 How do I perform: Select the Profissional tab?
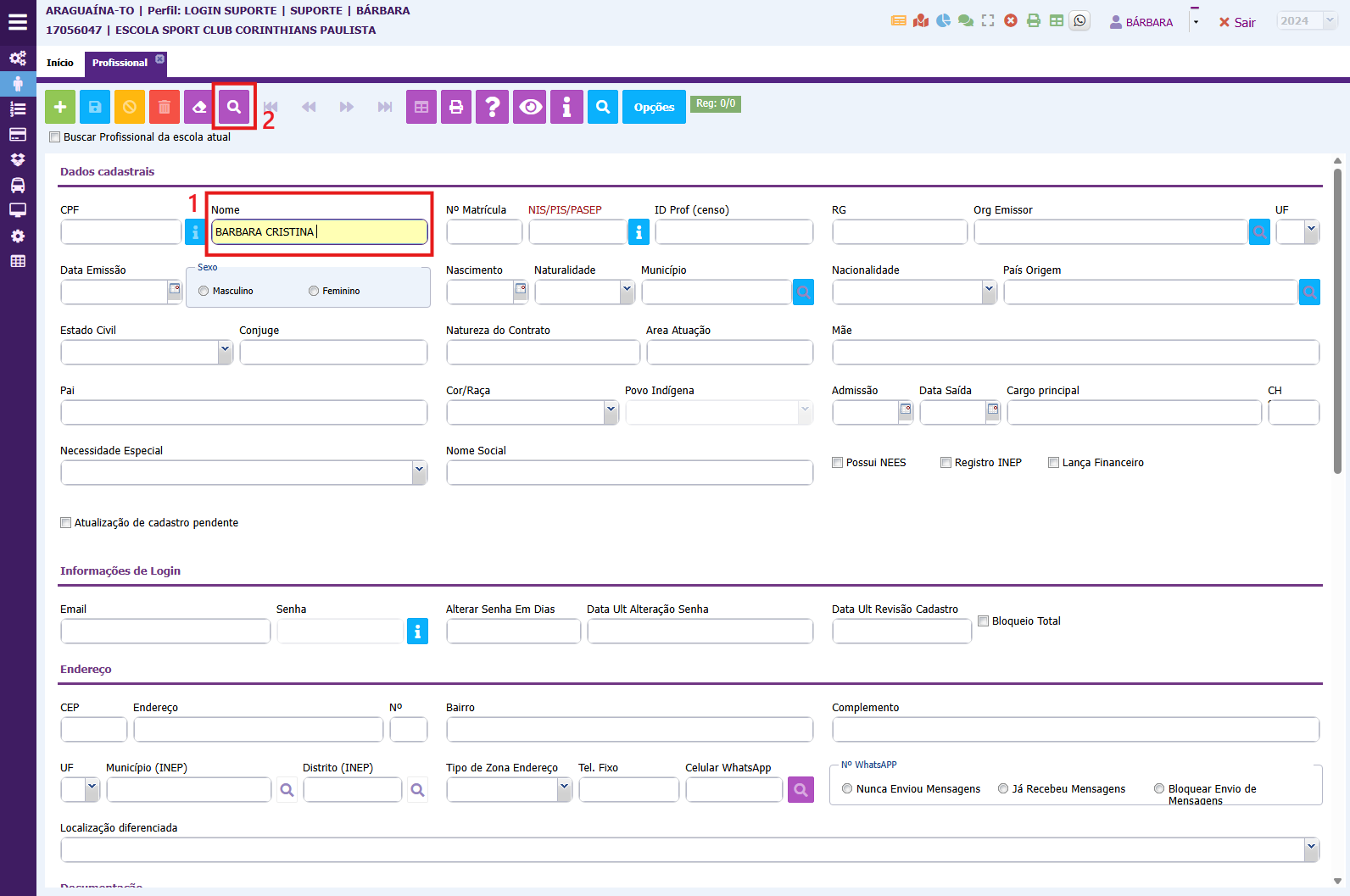[x=120, y=63]
